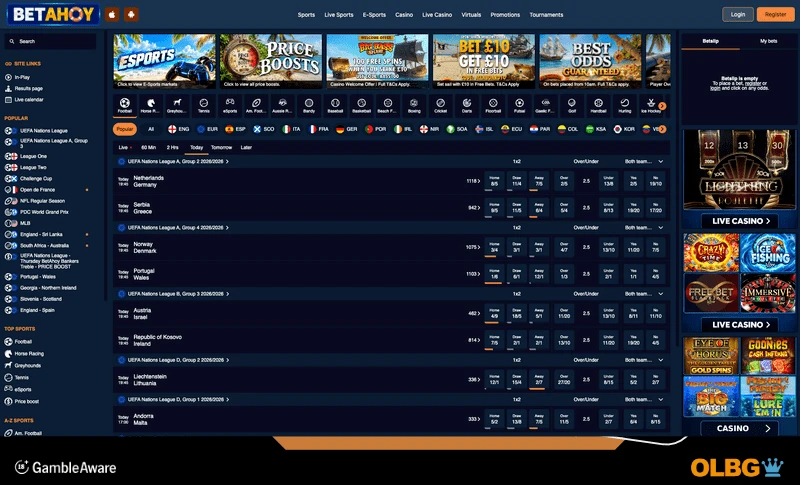The image size is (800, 485).
Task: Expand Portugal Wales 1103 more markets
Action: point(473,274)
